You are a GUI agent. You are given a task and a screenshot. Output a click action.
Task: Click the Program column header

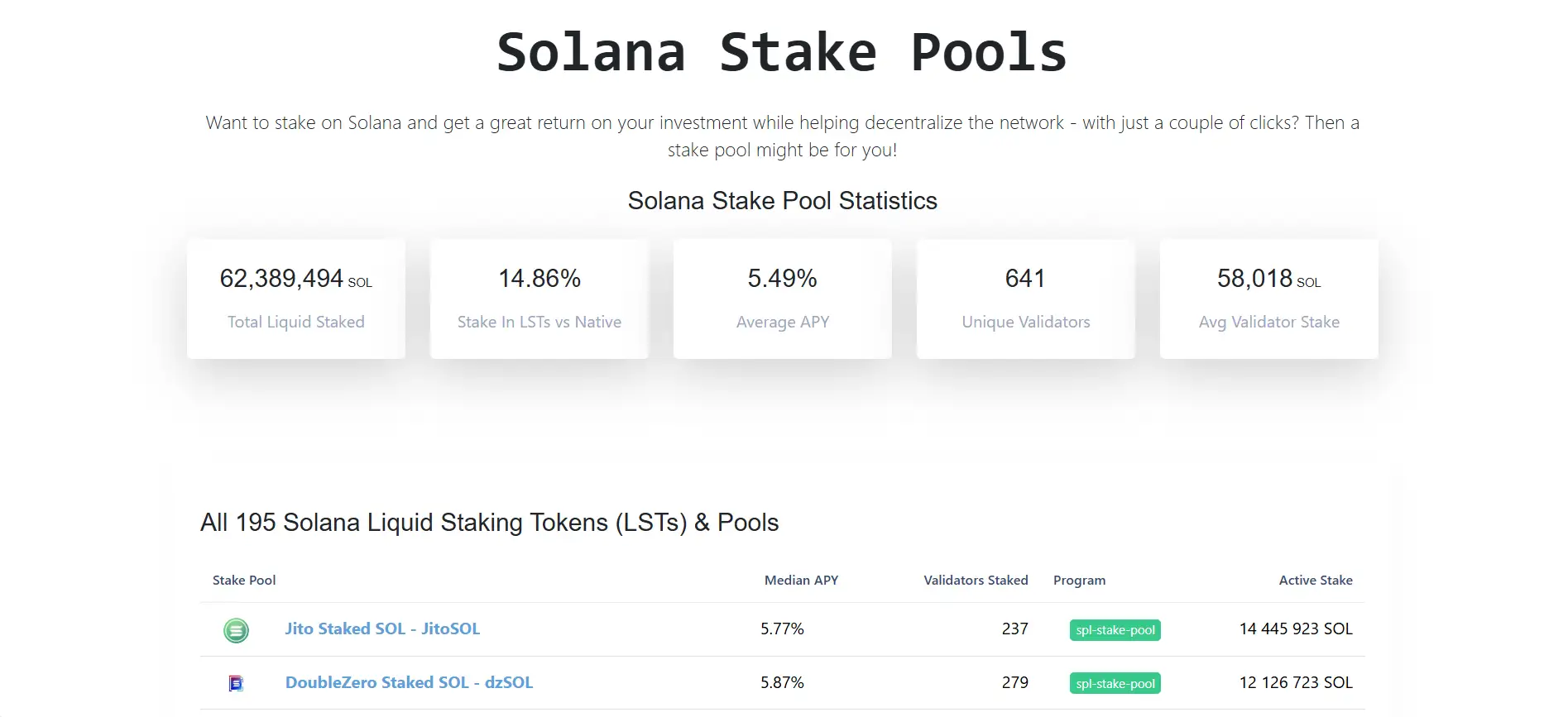(1079, 581)
